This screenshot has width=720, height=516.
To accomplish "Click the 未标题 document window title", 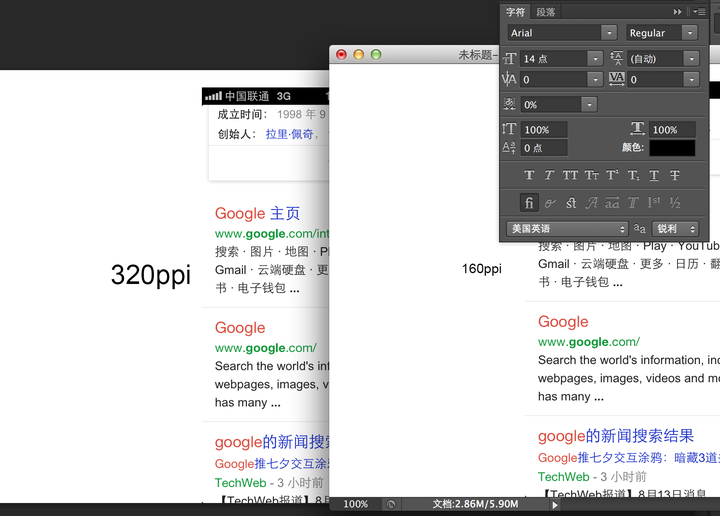I will point(478,55).
